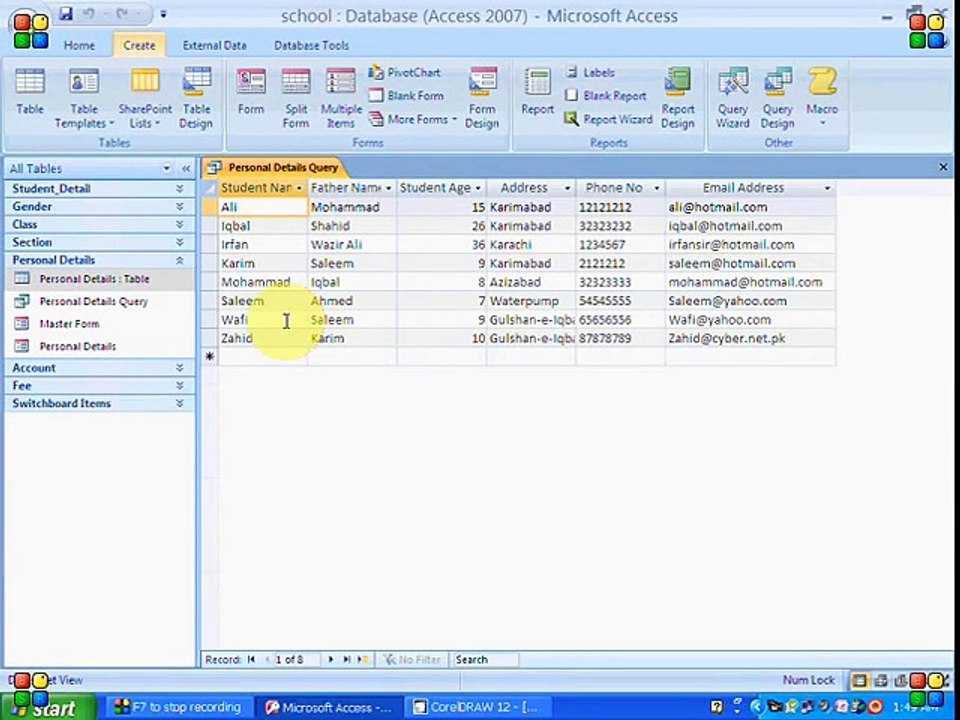Expand the Gender group
This screenshot has width=960, height=720.
point(179,206)
